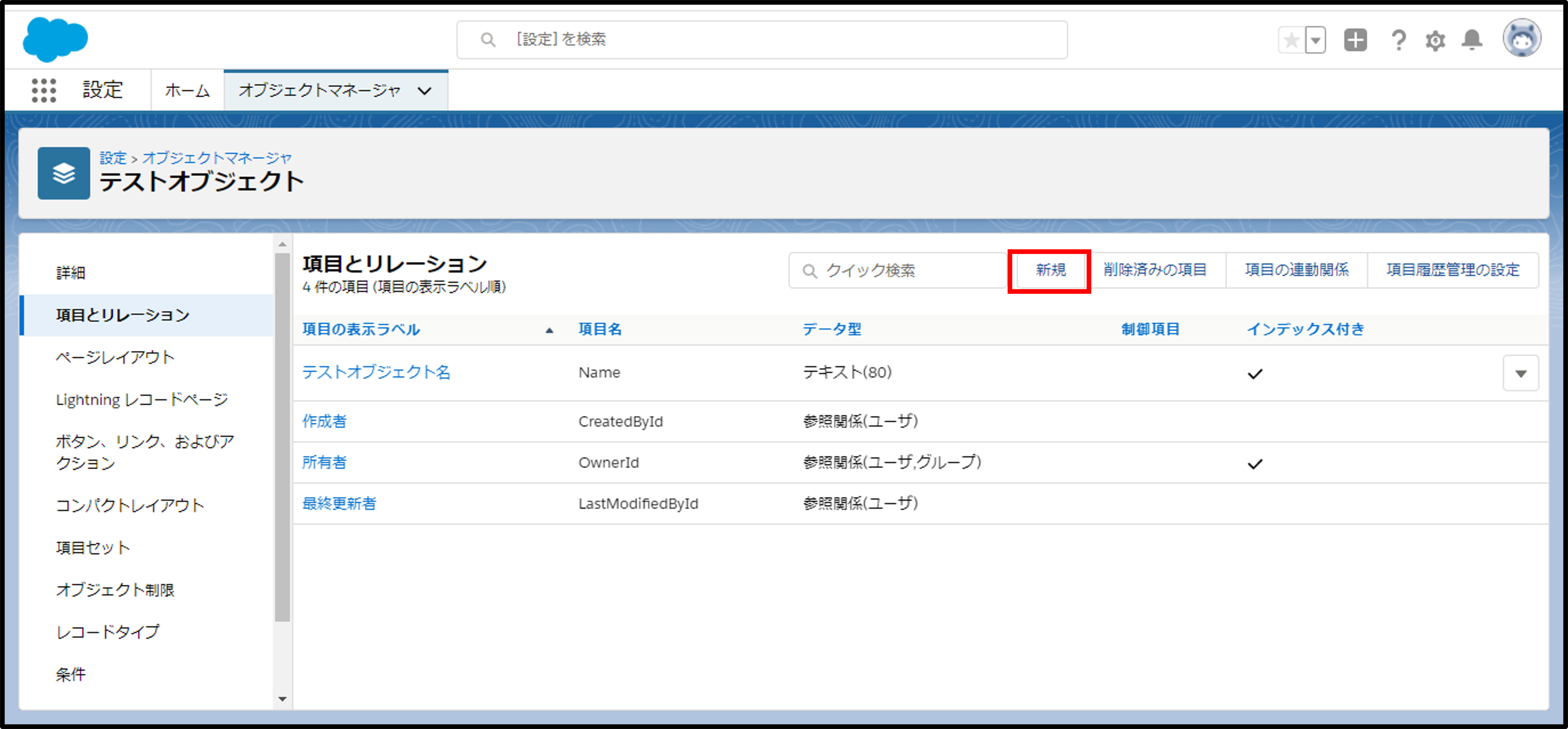The height and width of the screenshot is (729, 1568).
Task: Open the setup gear icon
Action: [x=1435, y=41]
